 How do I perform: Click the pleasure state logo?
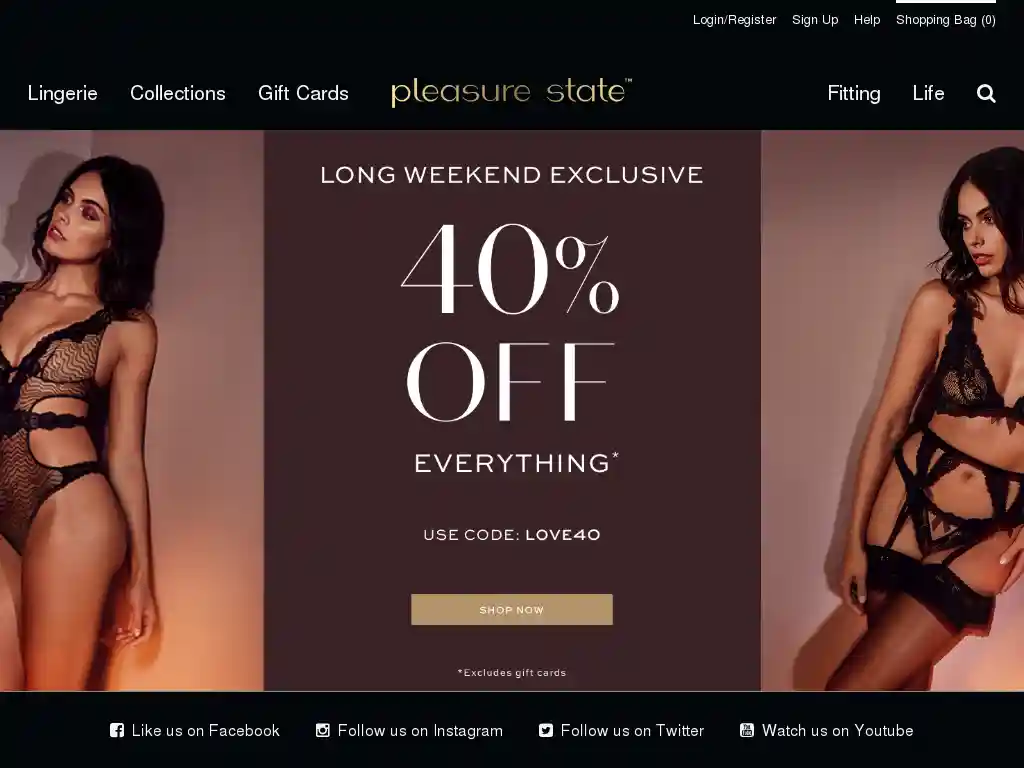coord(511,92)
